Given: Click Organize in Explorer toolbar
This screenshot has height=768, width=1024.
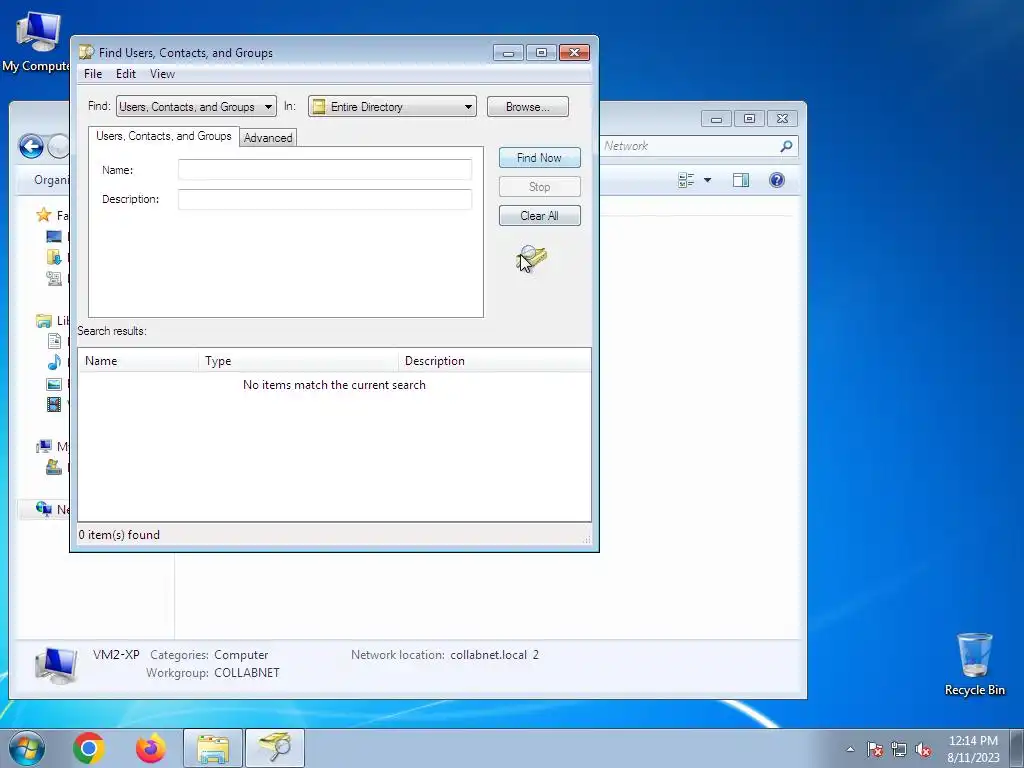Looking at the screenshot, I should coord(51,180).
